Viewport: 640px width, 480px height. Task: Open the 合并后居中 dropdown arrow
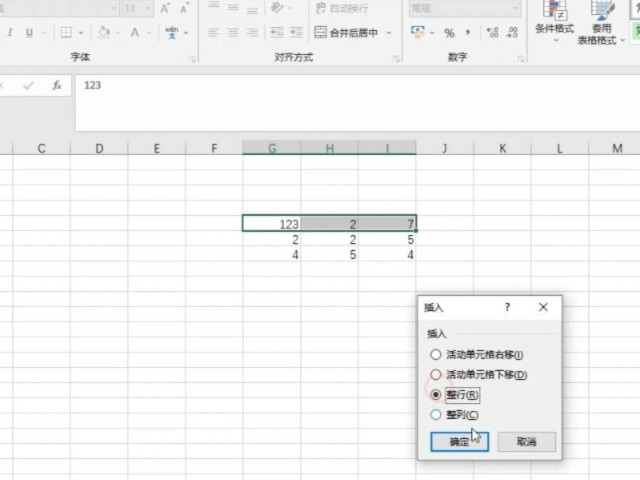pyautogui.click(x=389, y=33)
